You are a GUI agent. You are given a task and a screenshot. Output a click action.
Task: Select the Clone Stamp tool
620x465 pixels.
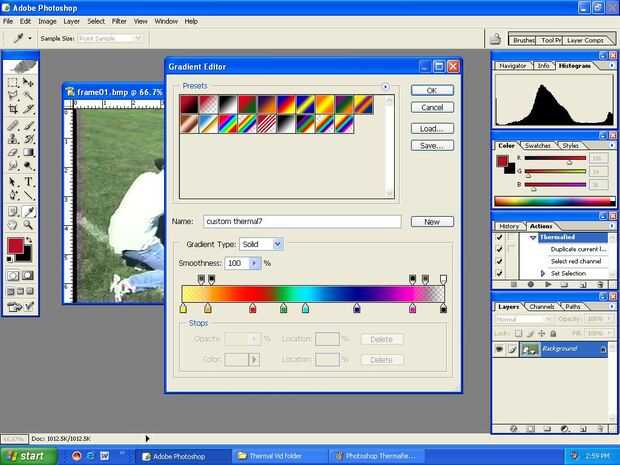click(x=13, y=139)
